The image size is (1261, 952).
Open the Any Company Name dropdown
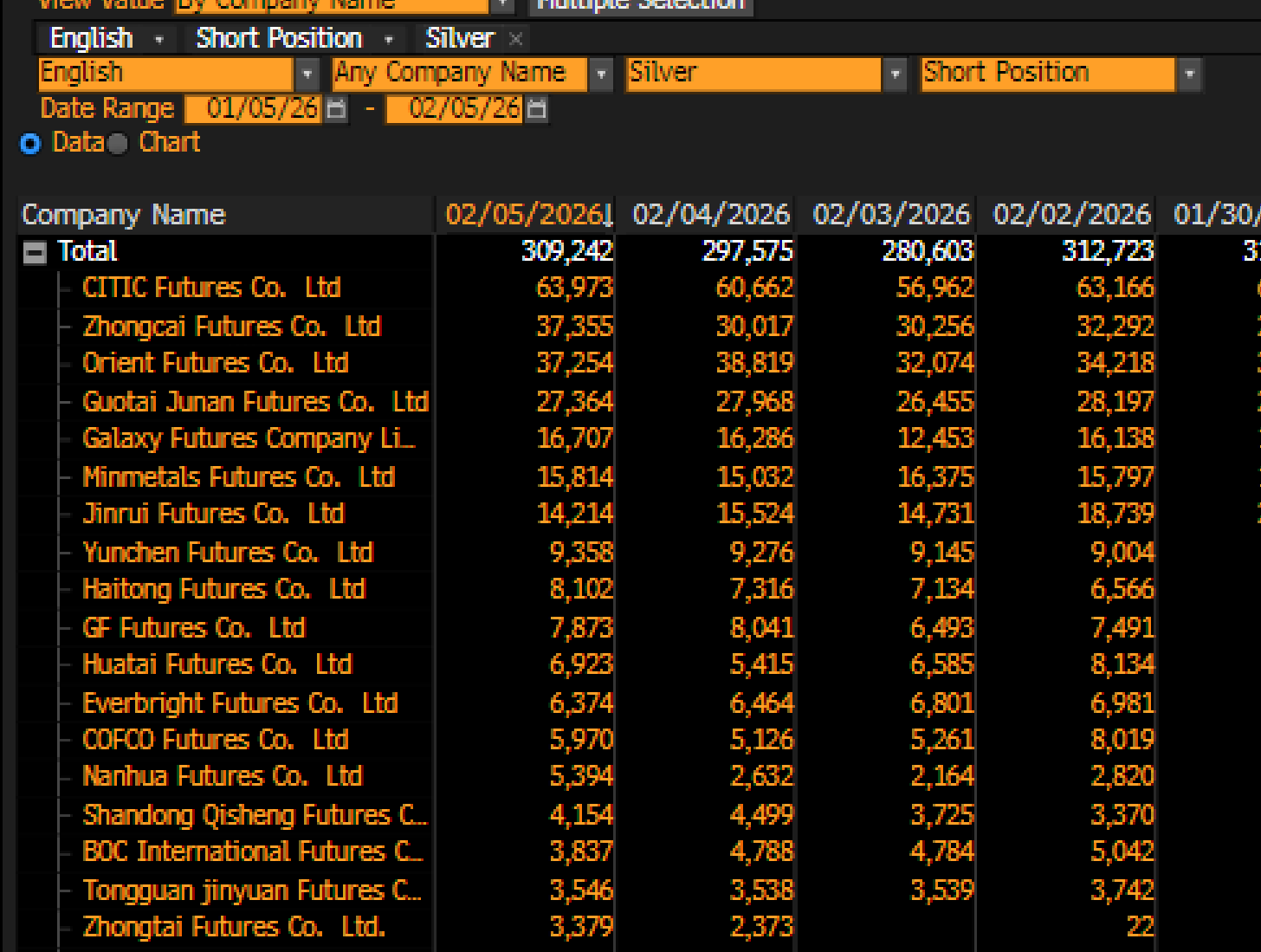click(600, 74)
